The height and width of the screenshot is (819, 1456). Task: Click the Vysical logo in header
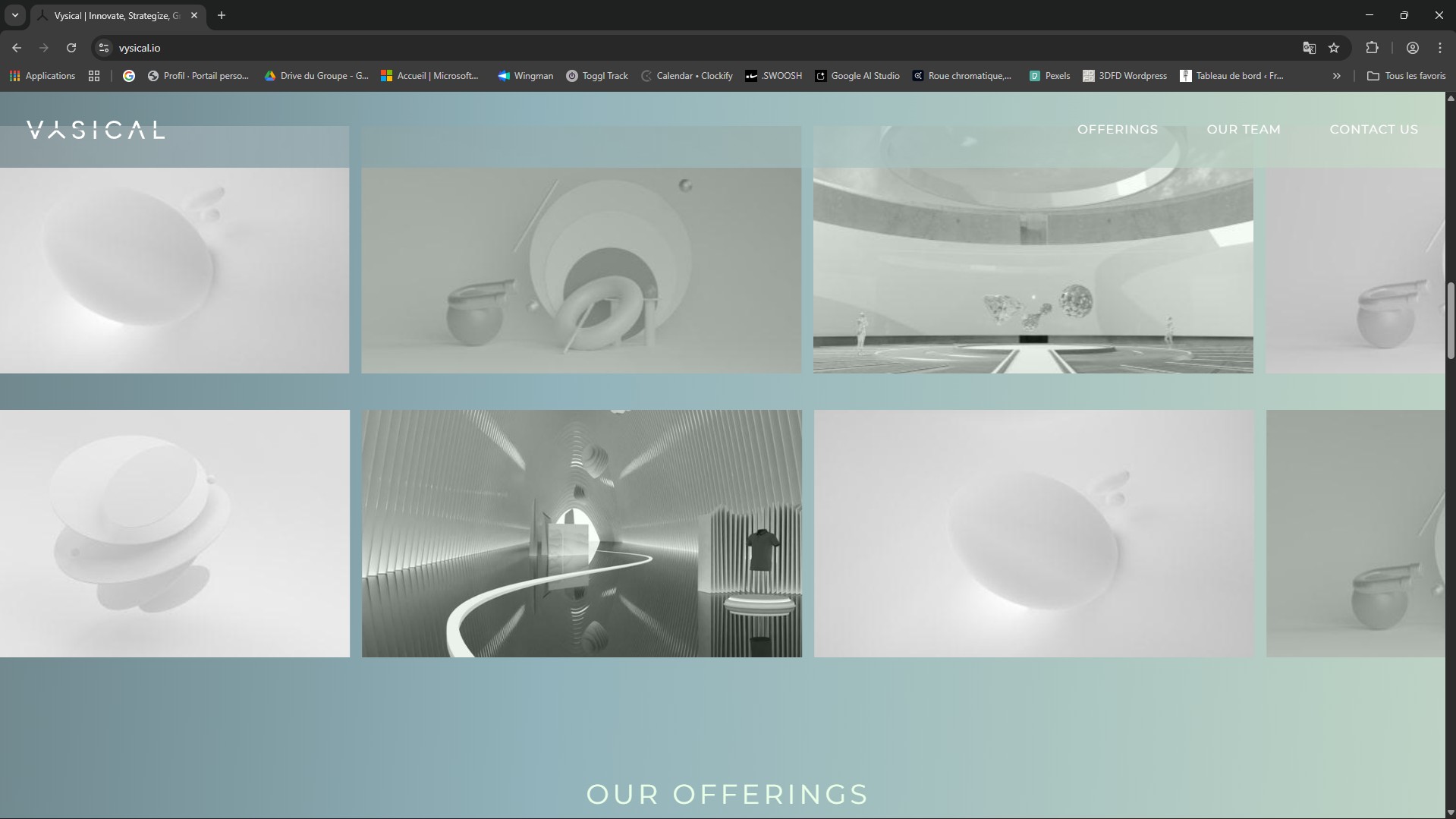pos(96,130)
